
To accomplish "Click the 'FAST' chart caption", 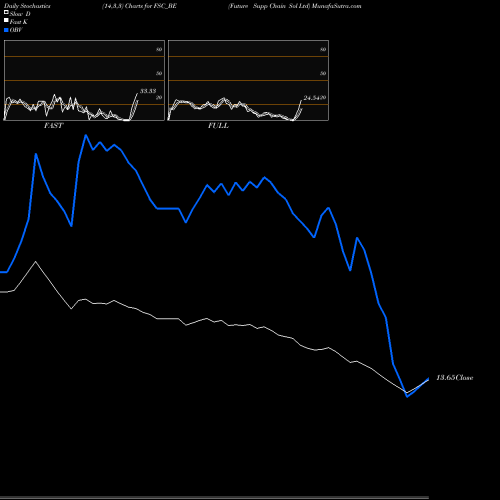I will [x=53, y=126].
